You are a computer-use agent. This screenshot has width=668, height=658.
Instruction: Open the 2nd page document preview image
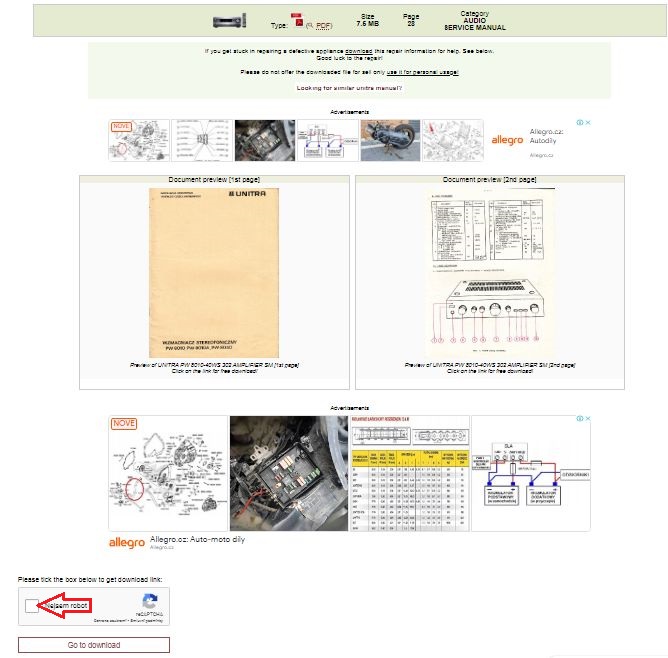pyautogui.click(x=489, y=270)
